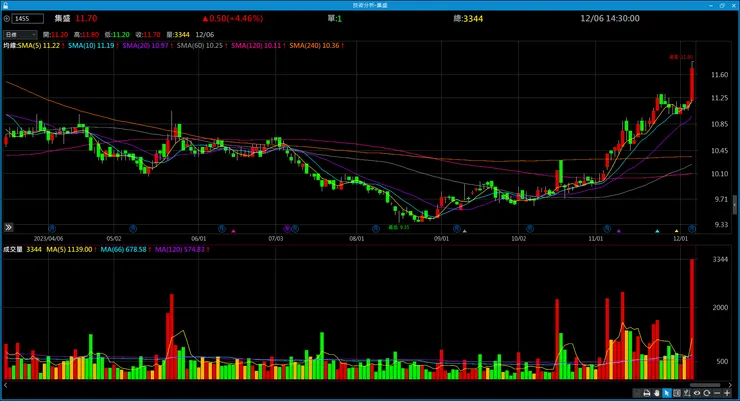Click the total volume 總:3344 text
This screenshot has width=740, height=401.
tap(468, 18)
